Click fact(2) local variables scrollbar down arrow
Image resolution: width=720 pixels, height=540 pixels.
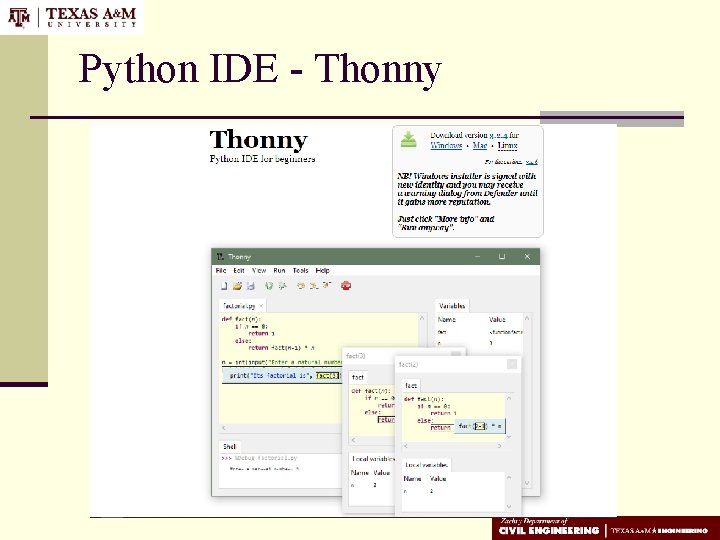[x=509, y=506]
